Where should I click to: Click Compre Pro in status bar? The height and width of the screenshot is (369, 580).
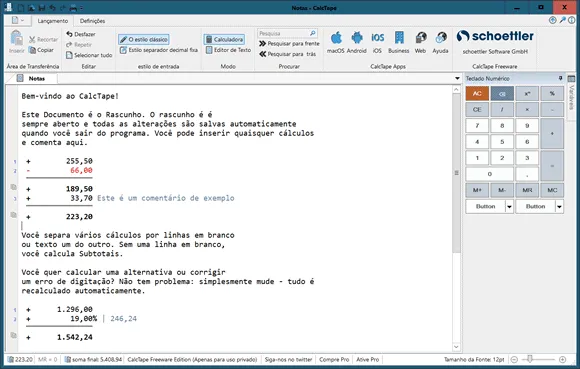[x=334, y=359]
